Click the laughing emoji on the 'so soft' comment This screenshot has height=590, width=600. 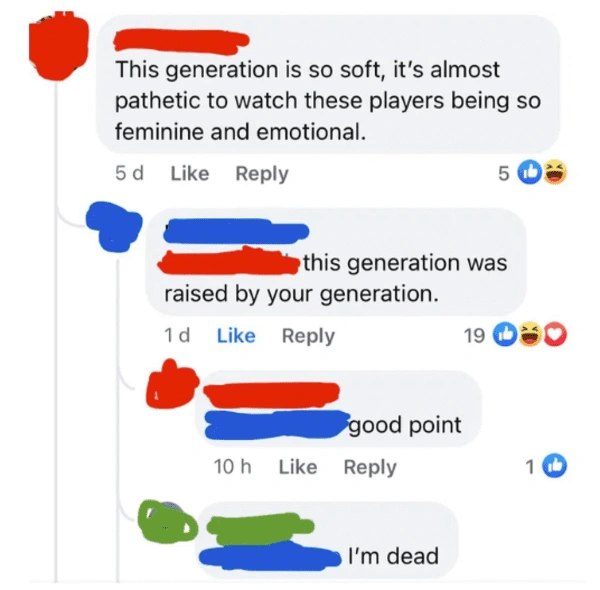[x=555, y=172]
